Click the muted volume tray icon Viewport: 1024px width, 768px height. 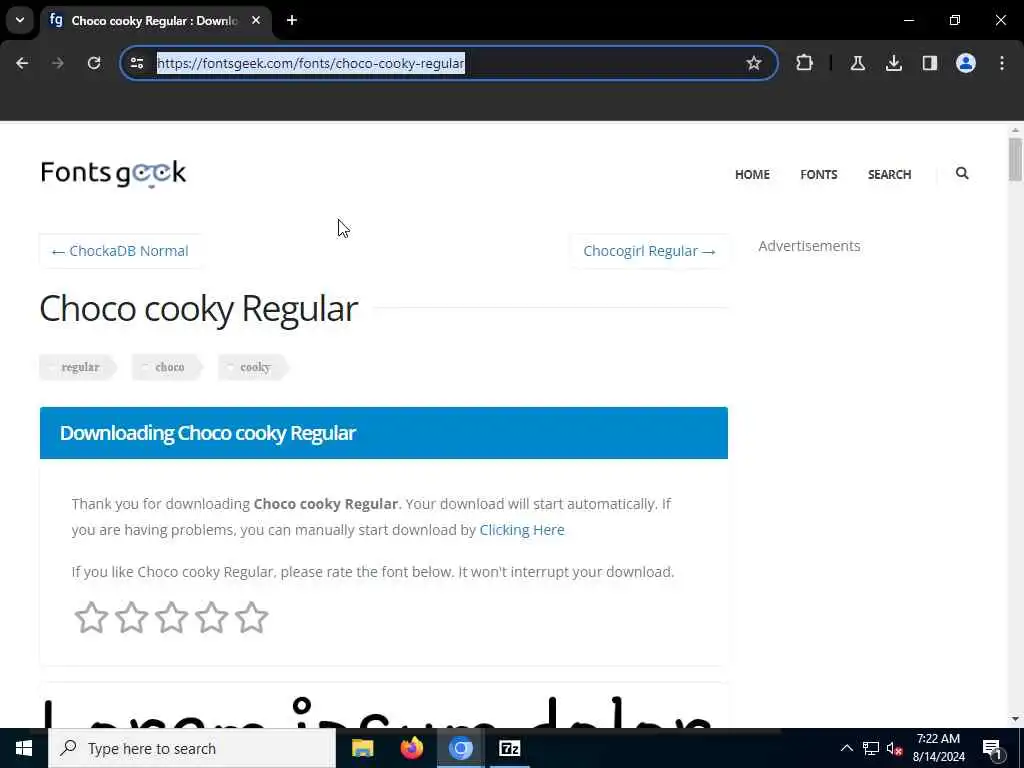(895, 748)
